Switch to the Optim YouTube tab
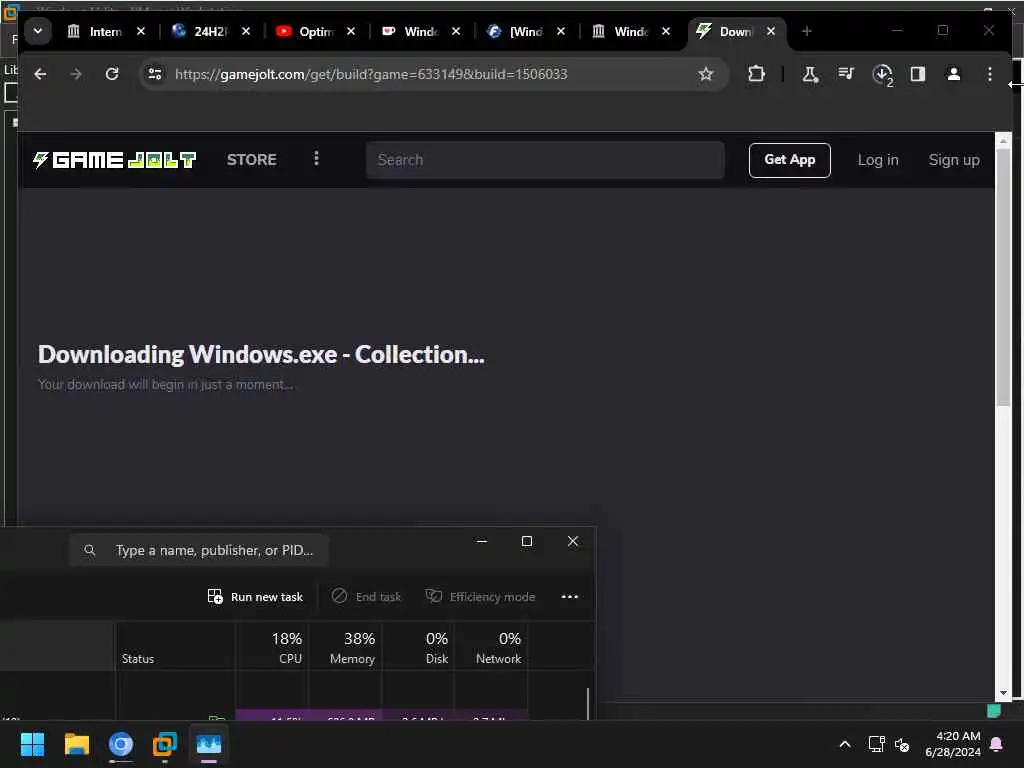 point(316,31)
